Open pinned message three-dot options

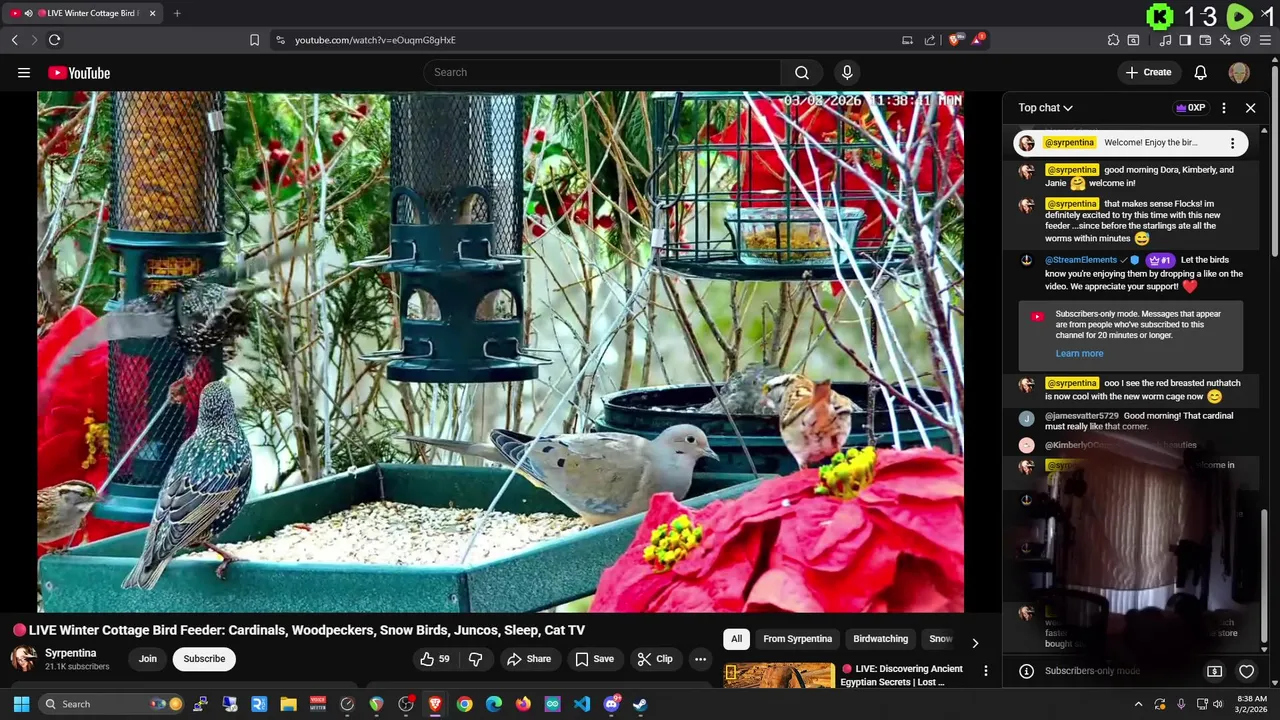[1232, 143]
